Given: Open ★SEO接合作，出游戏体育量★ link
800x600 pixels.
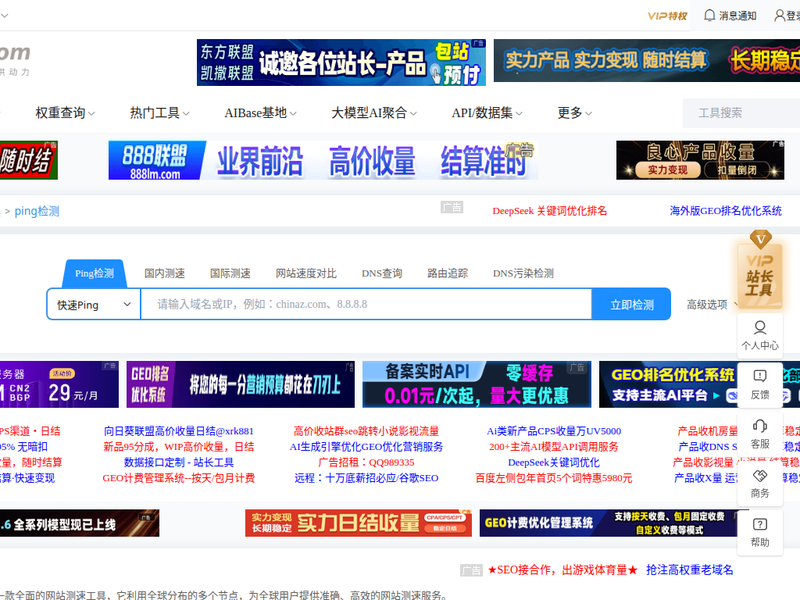Looking at the screenshot, I should (x=563, y=570).
